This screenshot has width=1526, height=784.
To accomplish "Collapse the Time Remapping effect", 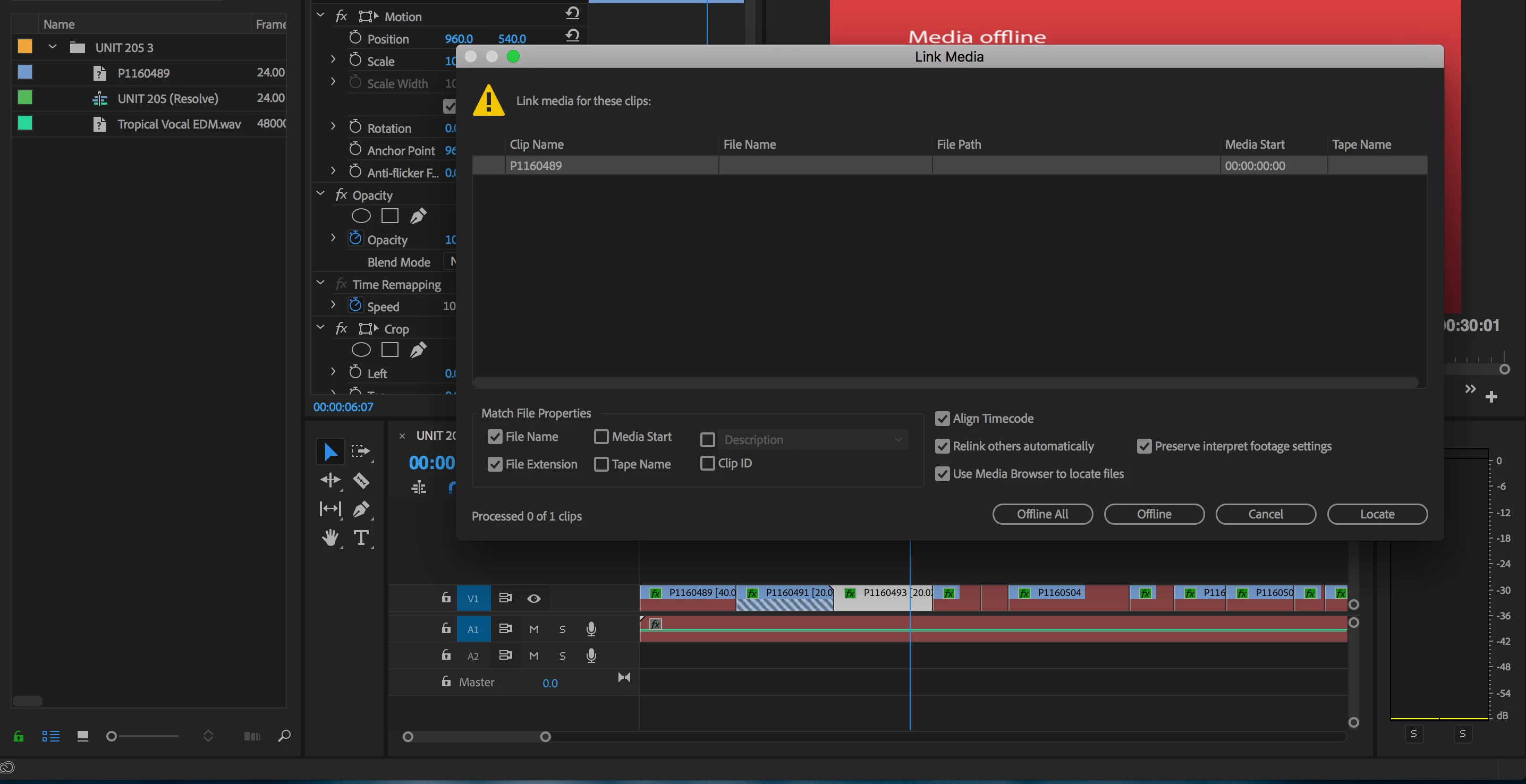I will pyautogui.click(x=320, y=283).
